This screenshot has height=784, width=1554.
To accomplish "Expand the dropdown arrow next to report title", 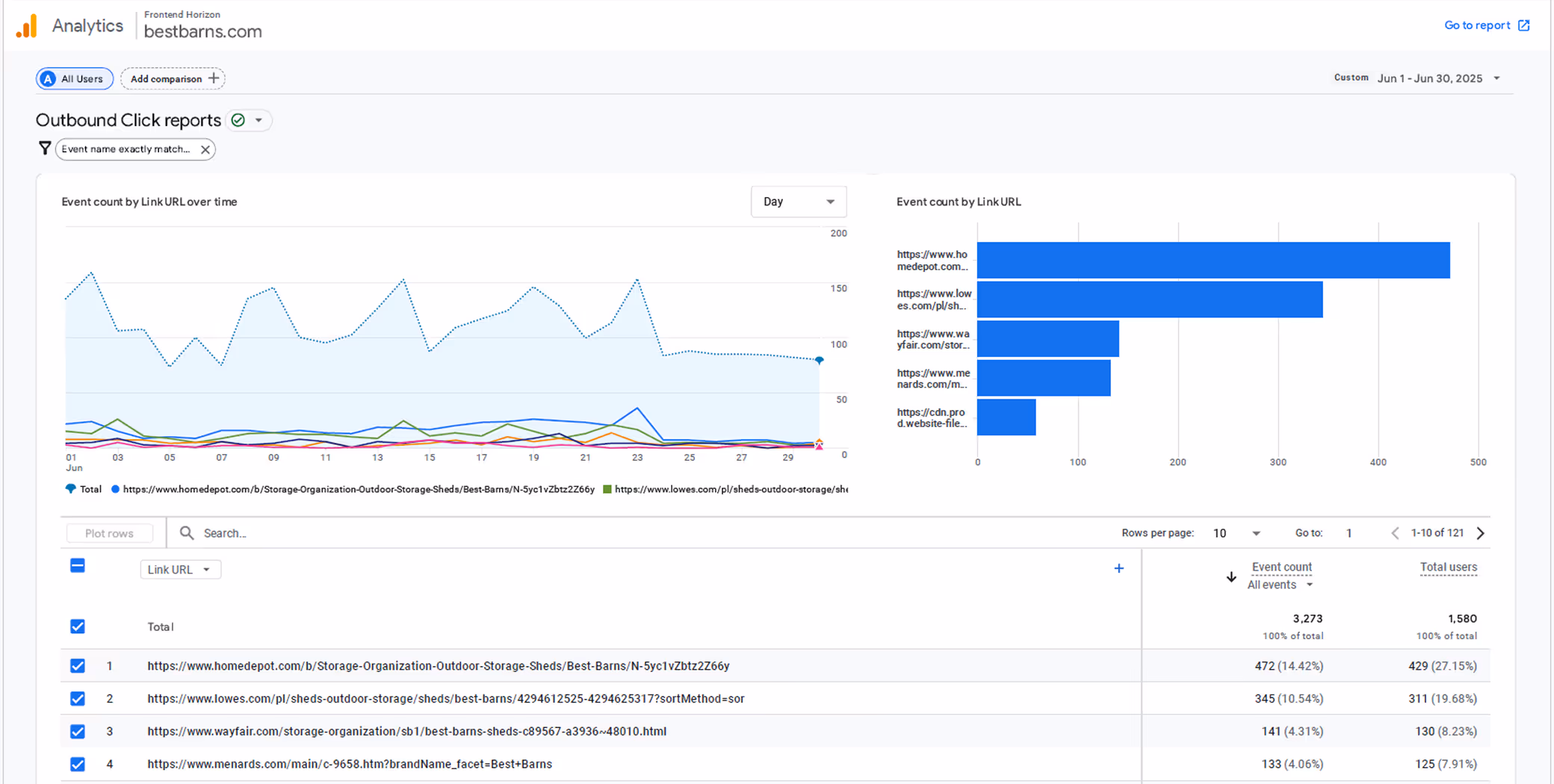I will [259, 120].
